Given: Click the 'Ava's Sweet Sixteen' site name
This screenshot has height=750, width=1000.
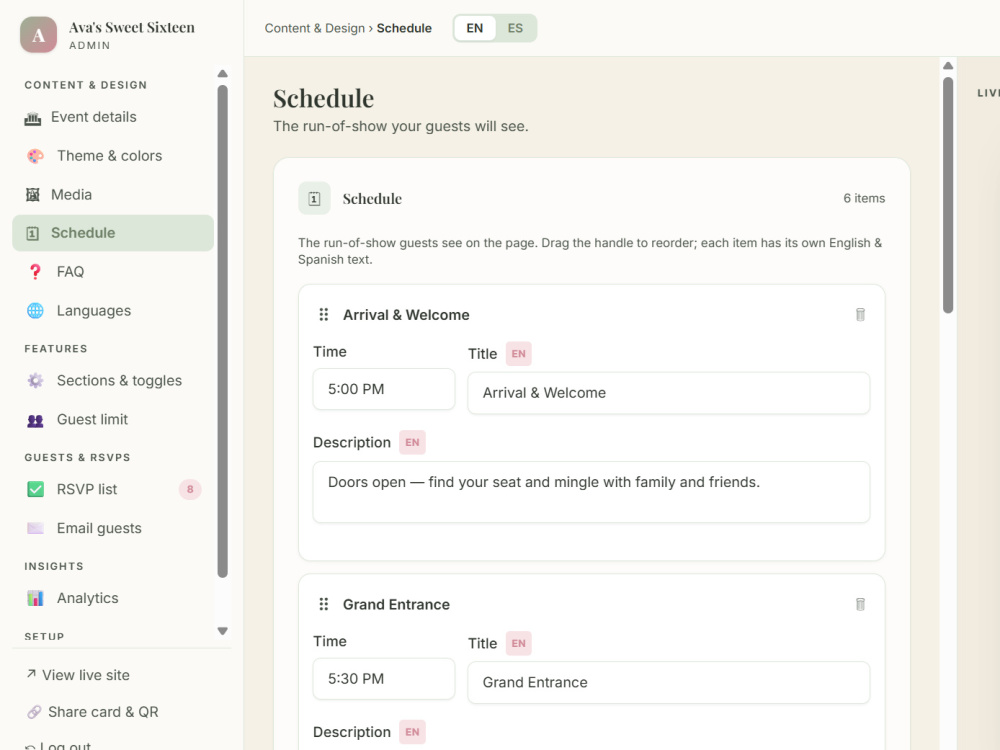Looking at the screenshot, I should click(x=132, y=27).
